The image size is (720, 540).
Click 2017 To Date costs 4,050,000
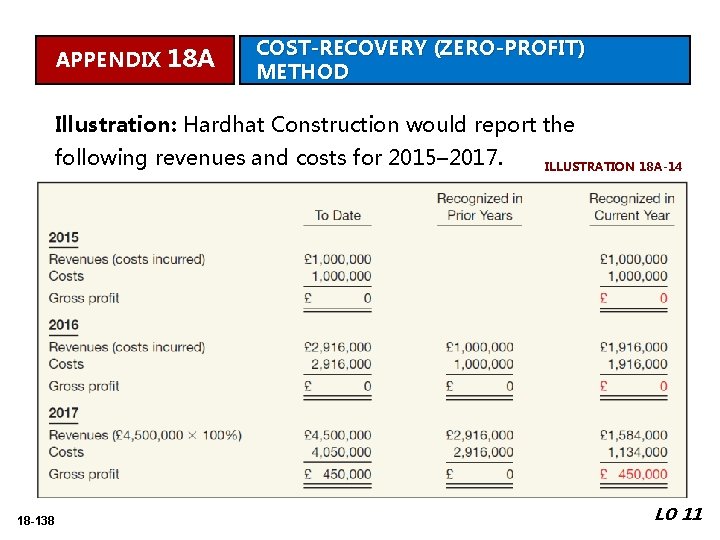coord(341,452)
